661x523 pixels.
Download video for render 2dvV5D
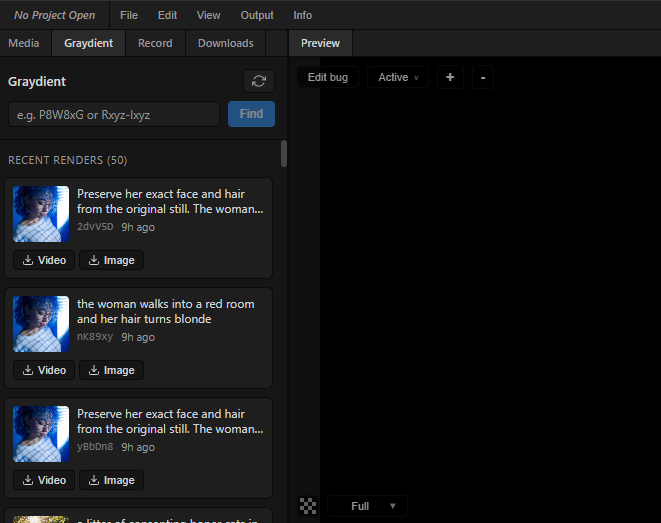click(x=43, y=260)
